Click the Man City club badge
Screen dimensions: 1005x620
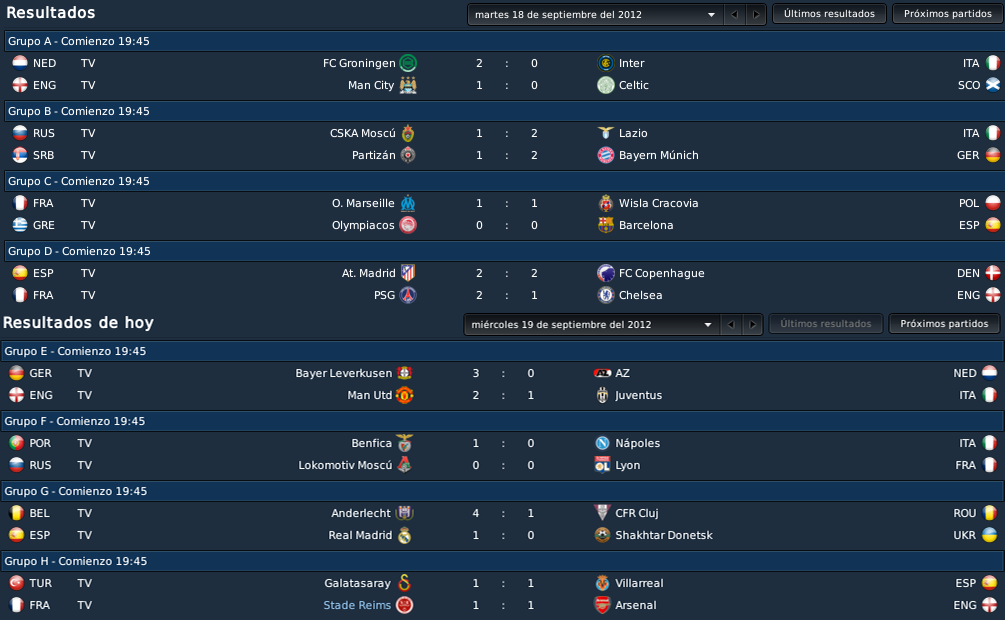(x=408, y=85)
